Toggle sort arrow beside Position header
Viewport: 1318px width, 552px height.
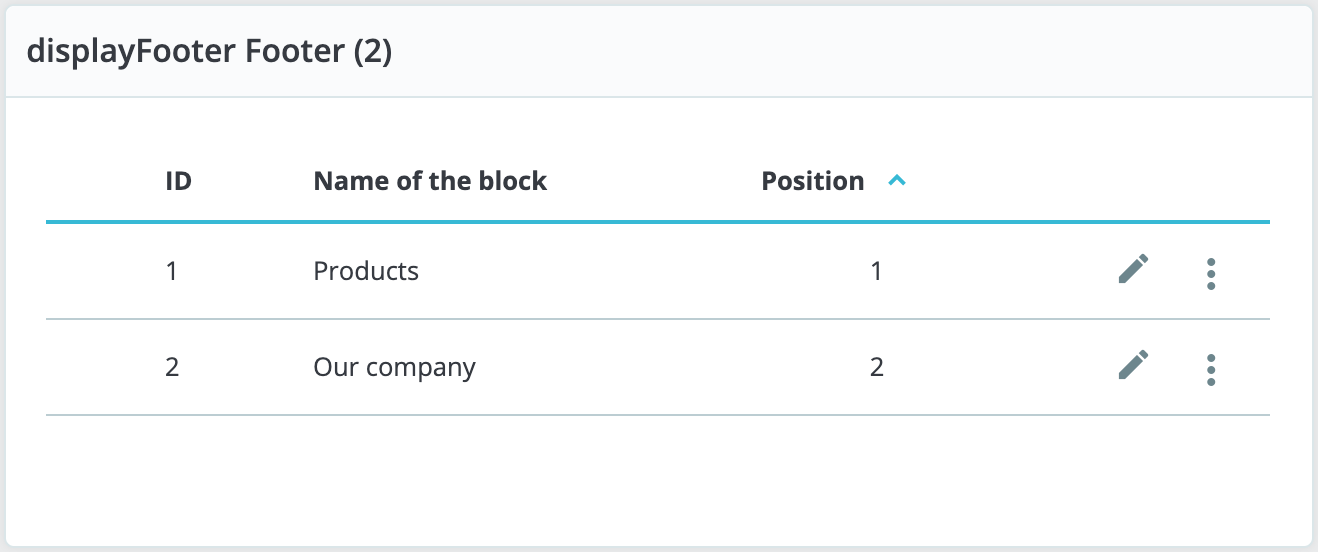[897, 181]
